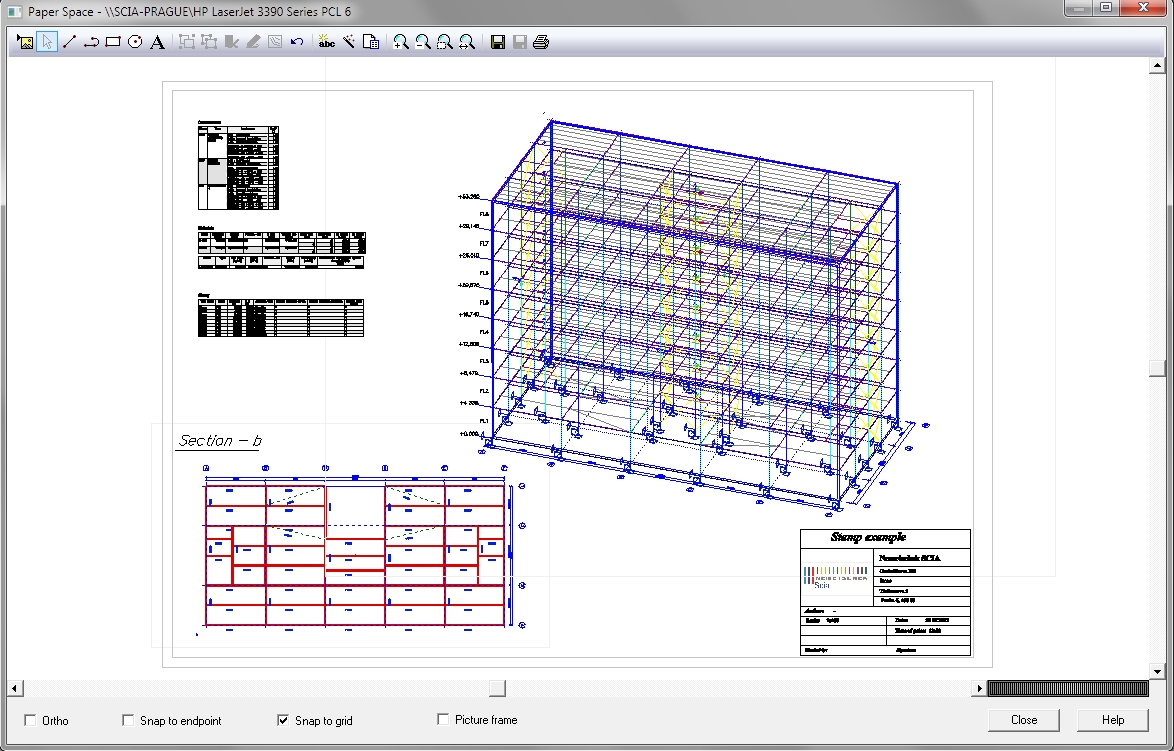Uncheck Snap to grid option
The image size is (1174, 751).
(283, 720)
